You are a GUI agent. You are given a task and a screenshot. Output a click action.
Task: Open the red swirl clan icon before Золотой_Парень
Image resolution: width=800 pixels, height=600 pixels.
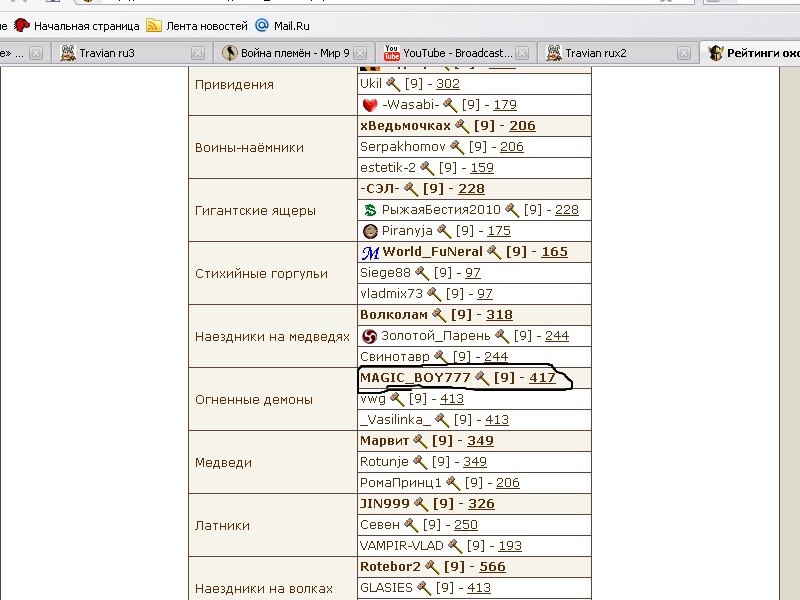pos(369,336)
